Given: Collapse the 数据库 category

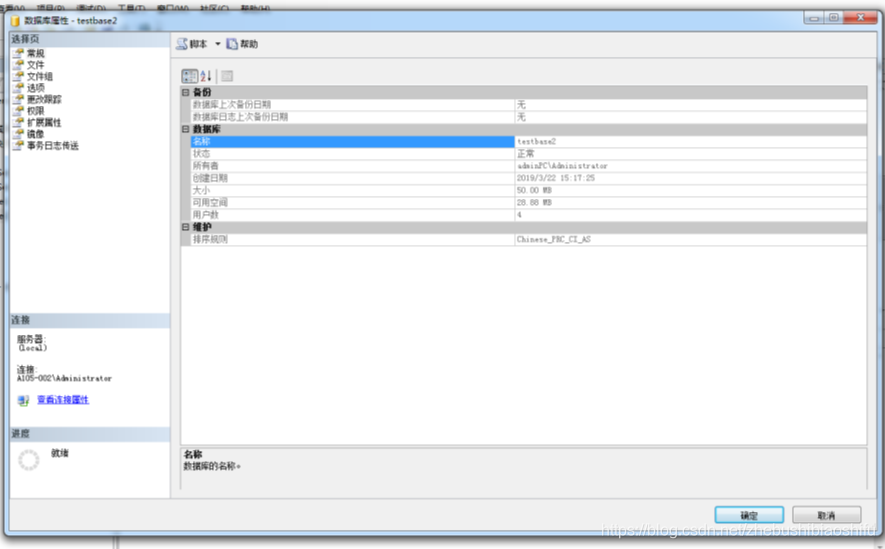Looking at the screenshot, I should coord(186,129).
